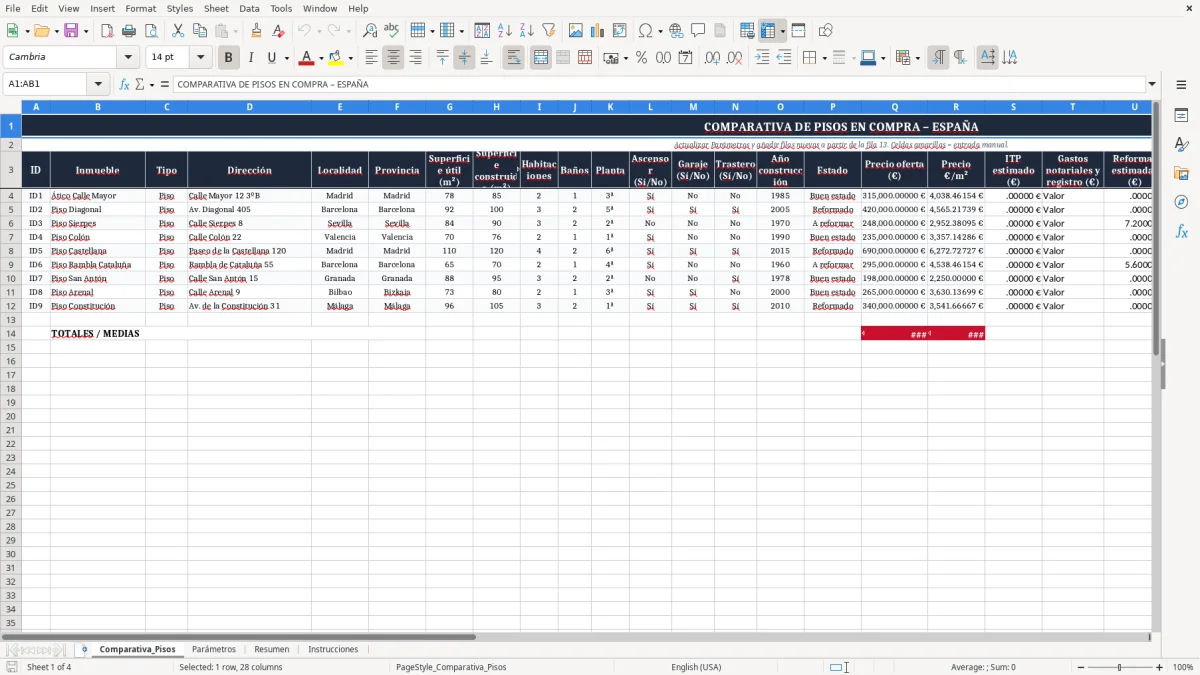Toggle Wrap Text
Viewport: 1200px width, 675px height.
pos(514,58)
